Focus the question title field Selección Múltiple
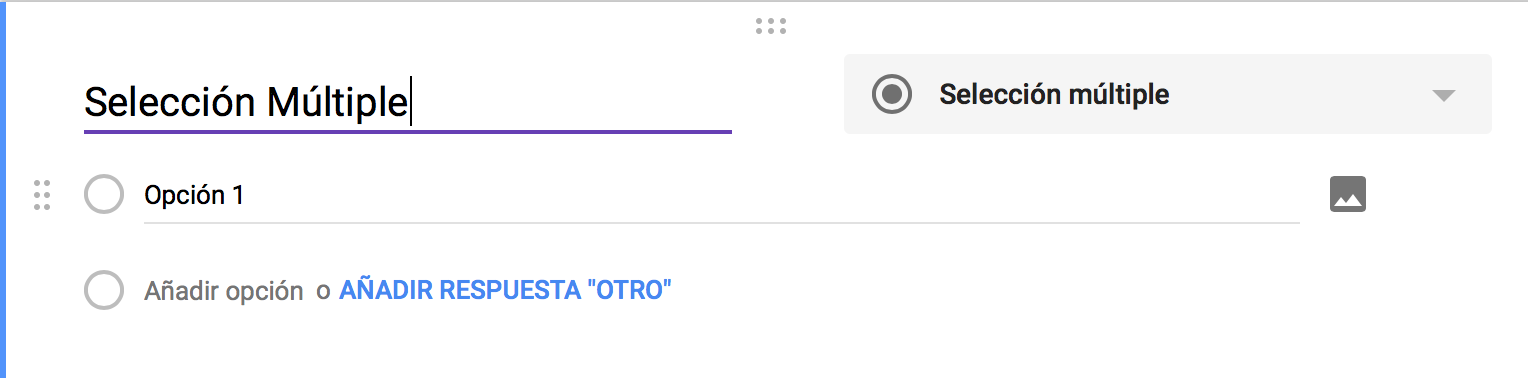 point(408,101)
